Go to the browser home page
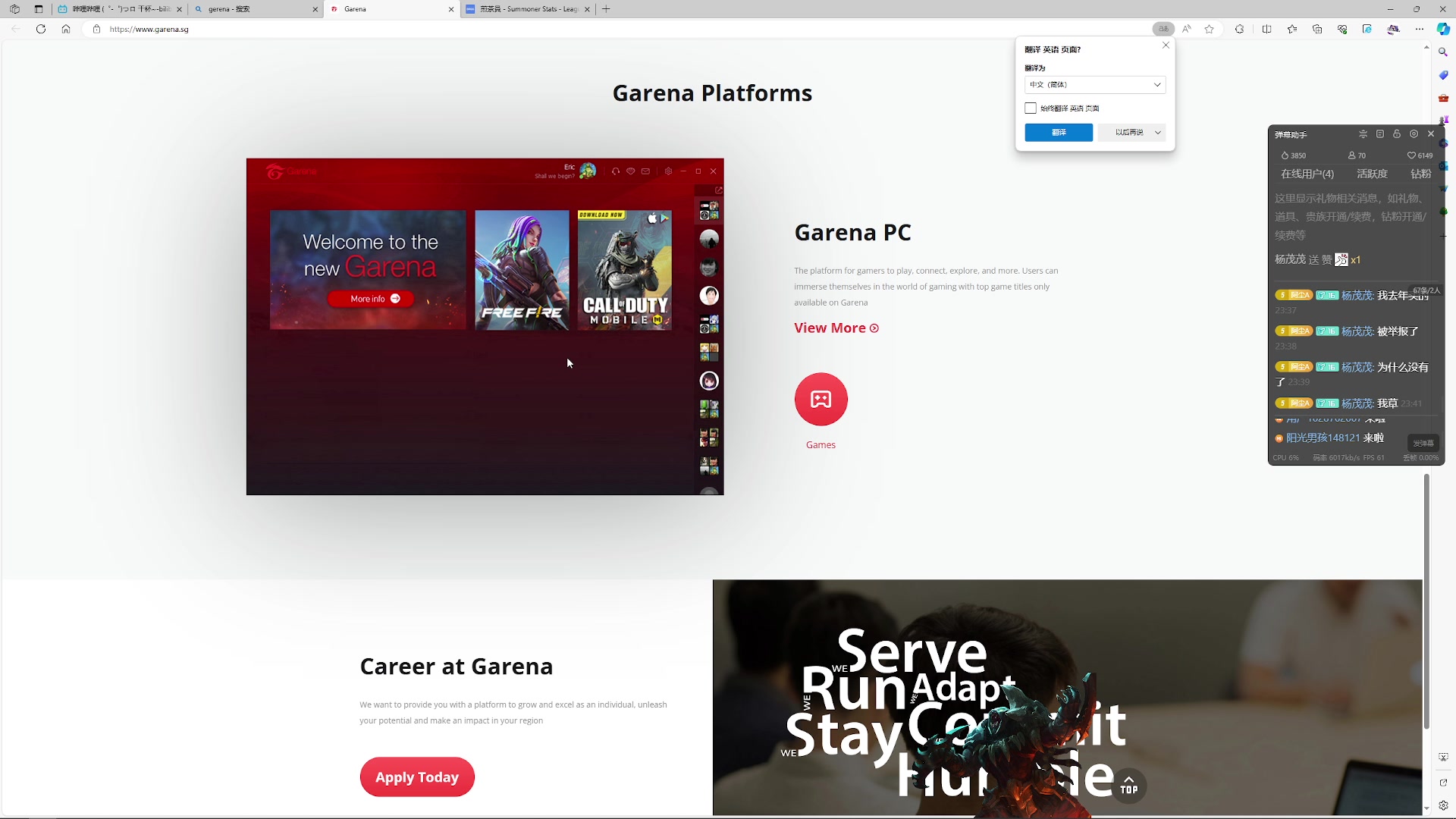The image size is (1456, 819). [66, 29]
